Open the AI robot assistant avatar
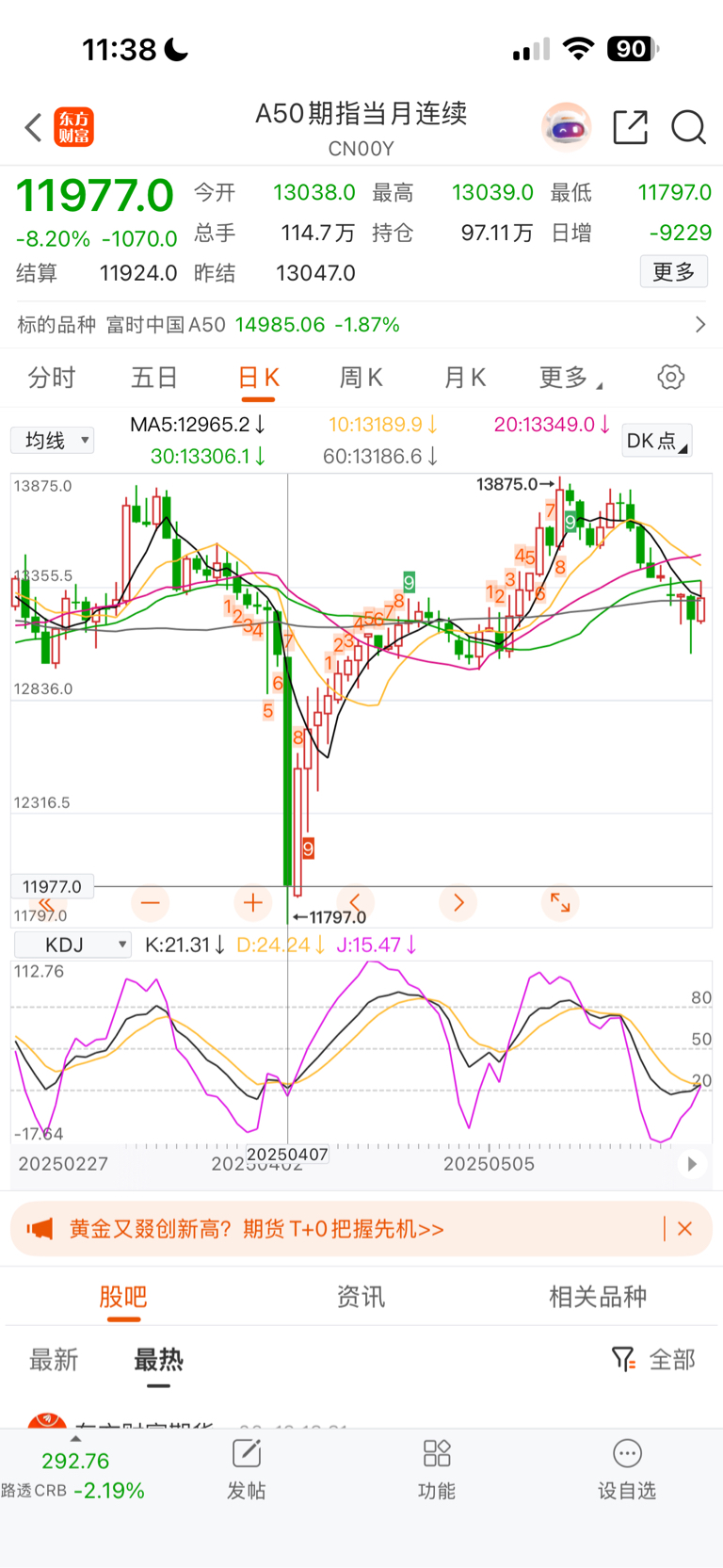Viewport: 723px width, 1568px height. tap(567, 127)
